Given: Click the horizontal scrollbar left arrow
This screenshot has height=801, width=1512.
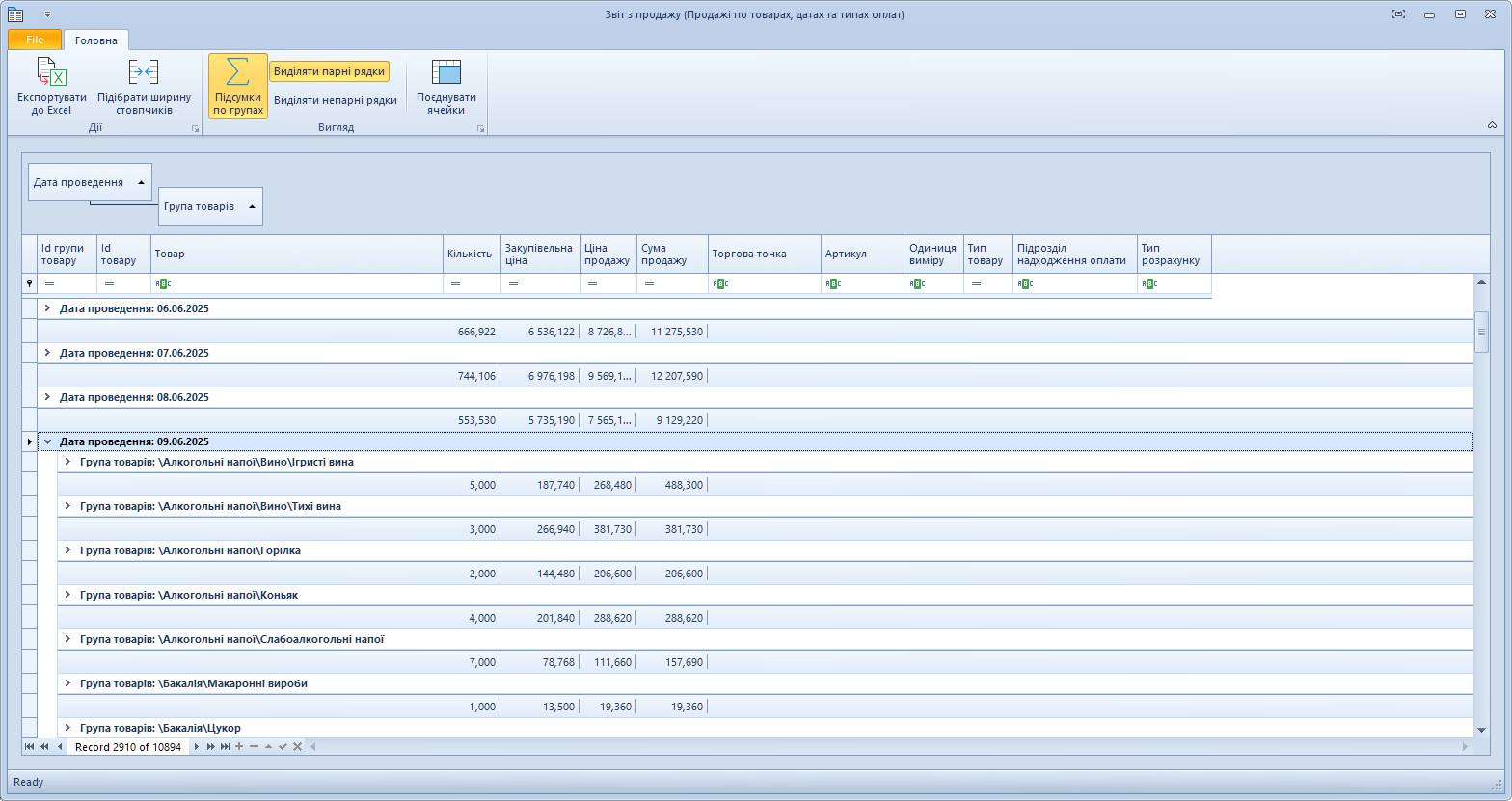Looking at the screenshot, I should pos(312,747).
